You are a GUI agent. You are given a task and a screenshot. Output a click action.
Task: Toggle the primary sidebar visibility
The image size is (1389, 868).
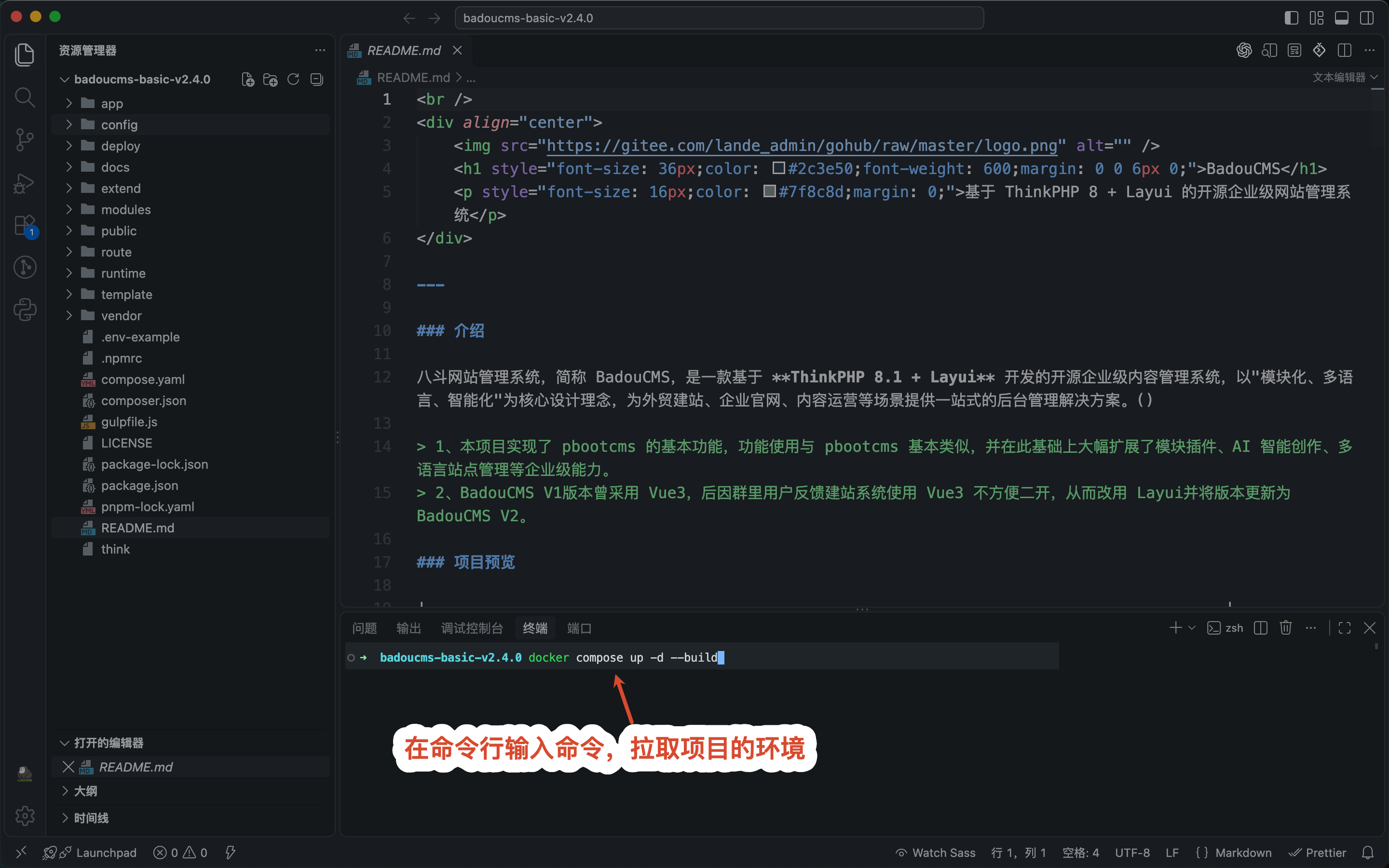pyautogui.click(x=1292, y=18)
